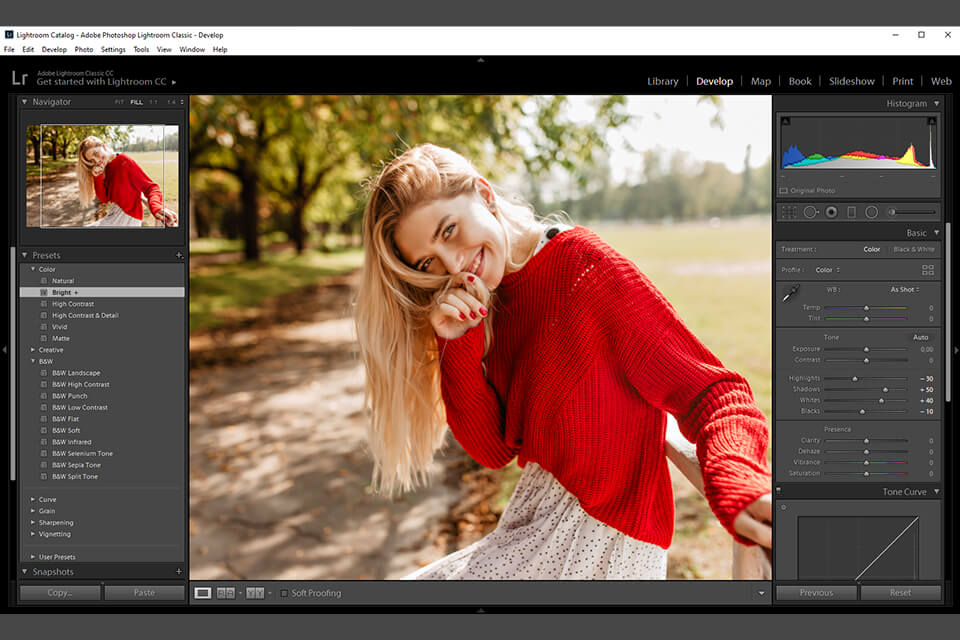This screenshot has width=960, height=640.
Task: Expand the Curve presets group
Action: click(33, 499)
